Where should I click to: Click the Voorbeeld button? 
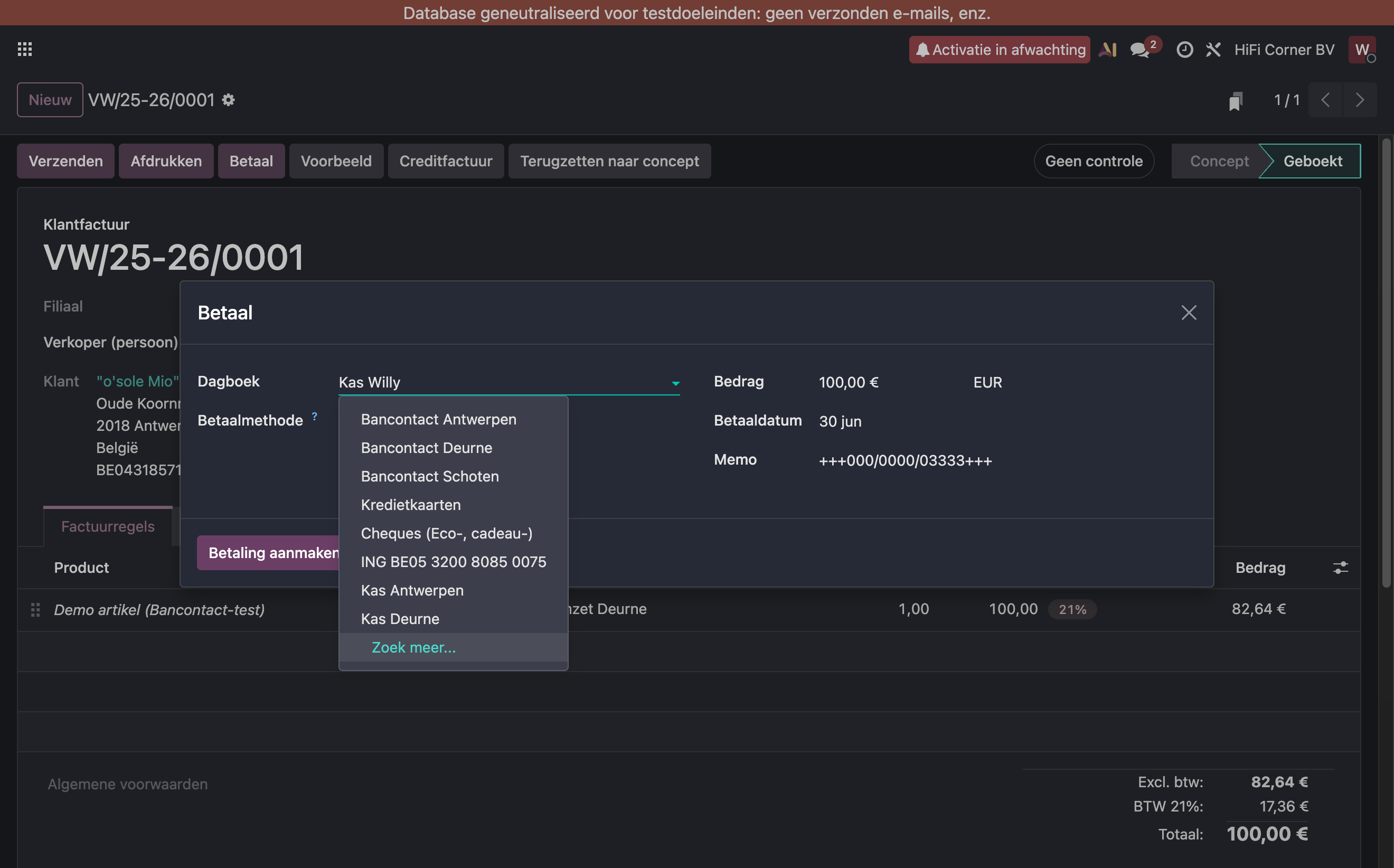(x=336, y=162)
